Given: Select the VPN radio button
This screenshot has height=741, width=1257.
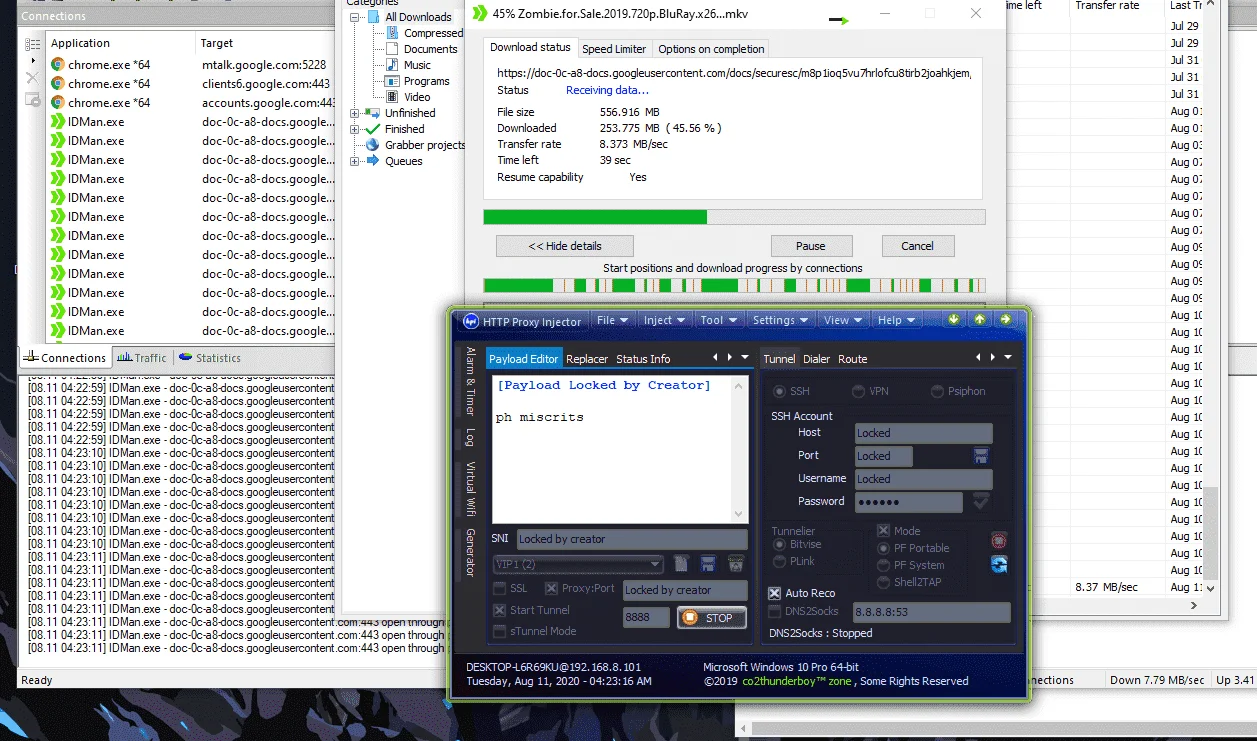Looking at the screenshot, I should coord(858,391).
